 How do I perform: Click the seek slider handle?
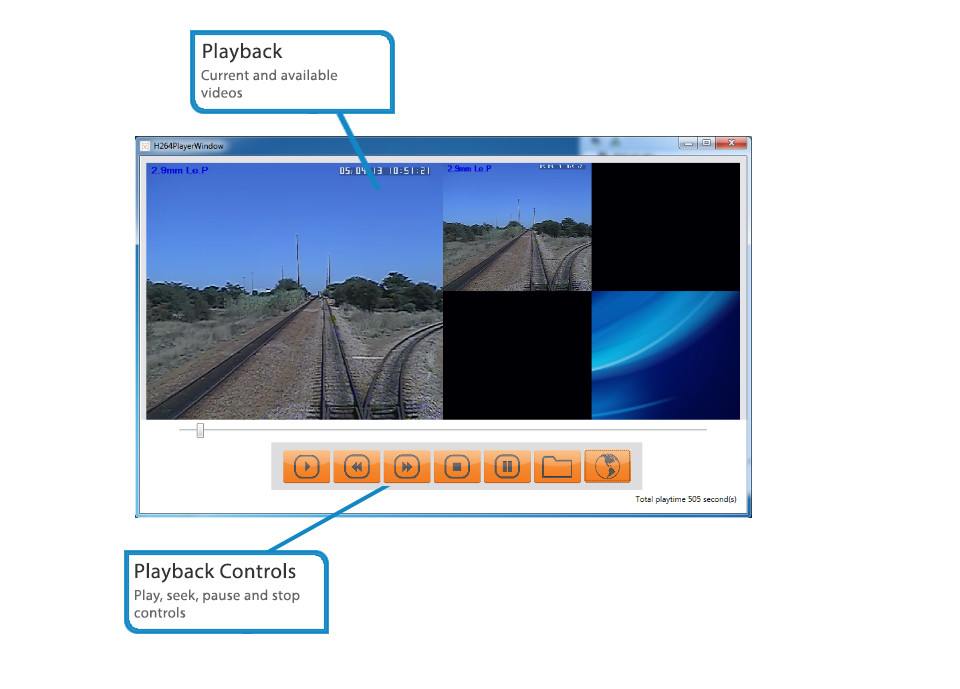click(200, 430)
